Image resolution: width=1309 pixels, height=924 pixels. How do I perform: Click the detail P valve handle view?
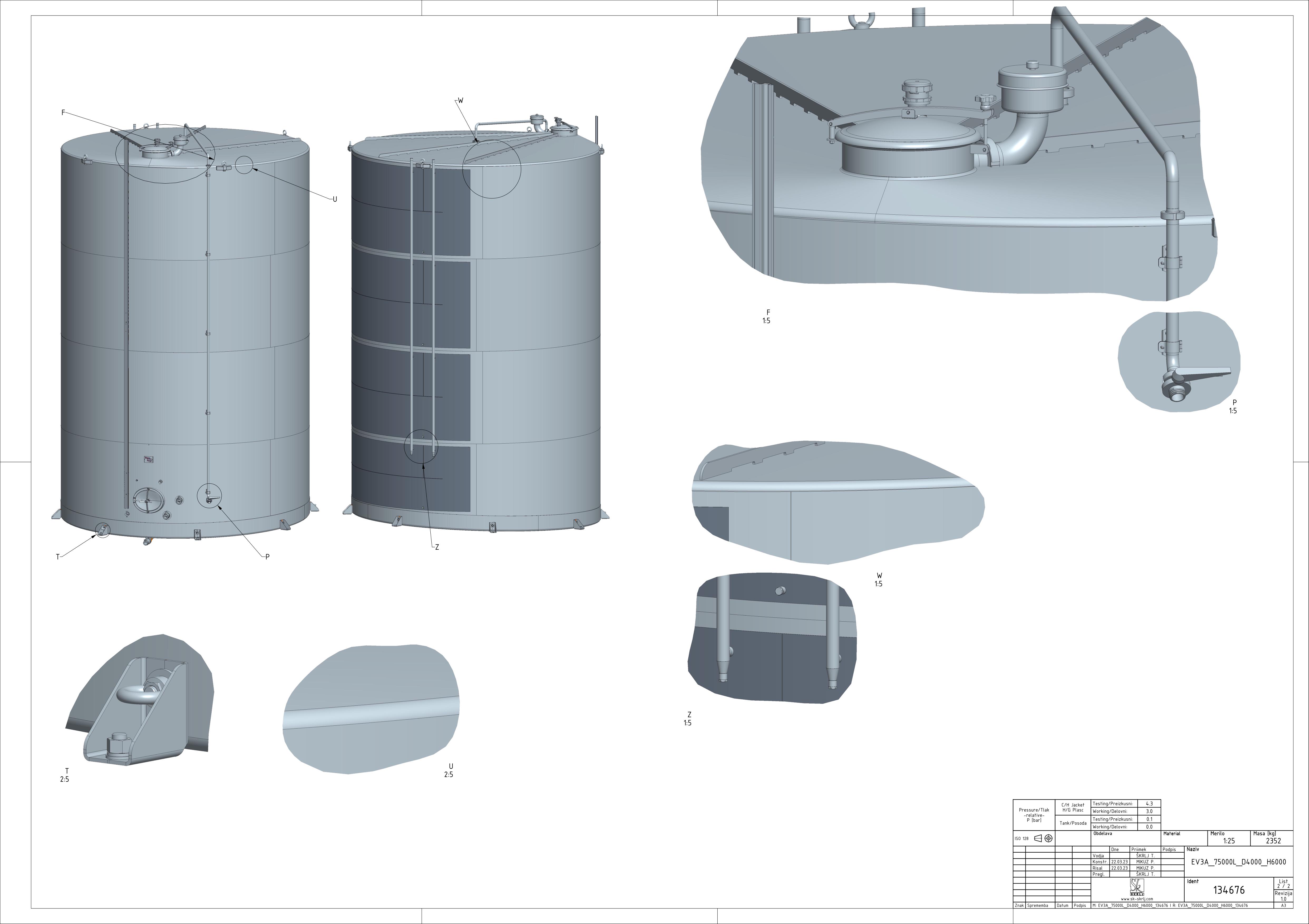click(1180, 362)
